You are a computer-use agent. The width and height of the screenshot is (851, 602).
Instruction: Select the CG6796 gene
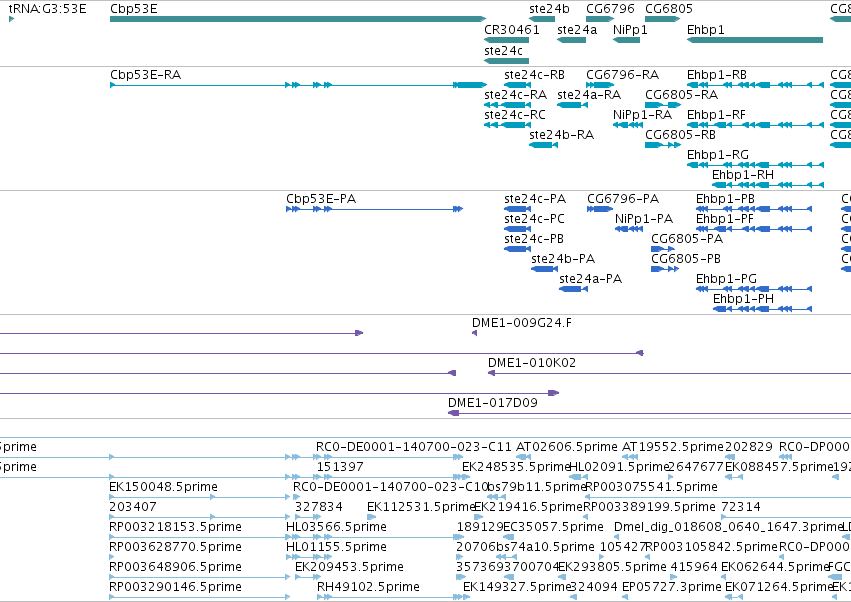point(600,19)
